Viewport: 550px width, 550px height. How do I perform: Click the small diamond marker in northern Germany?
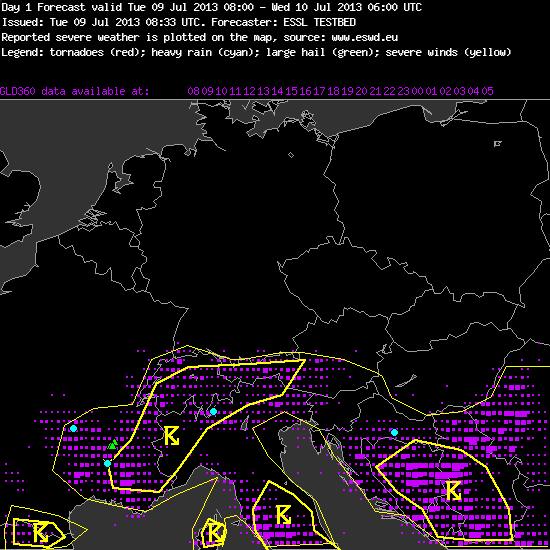click(x=291, y=155)
